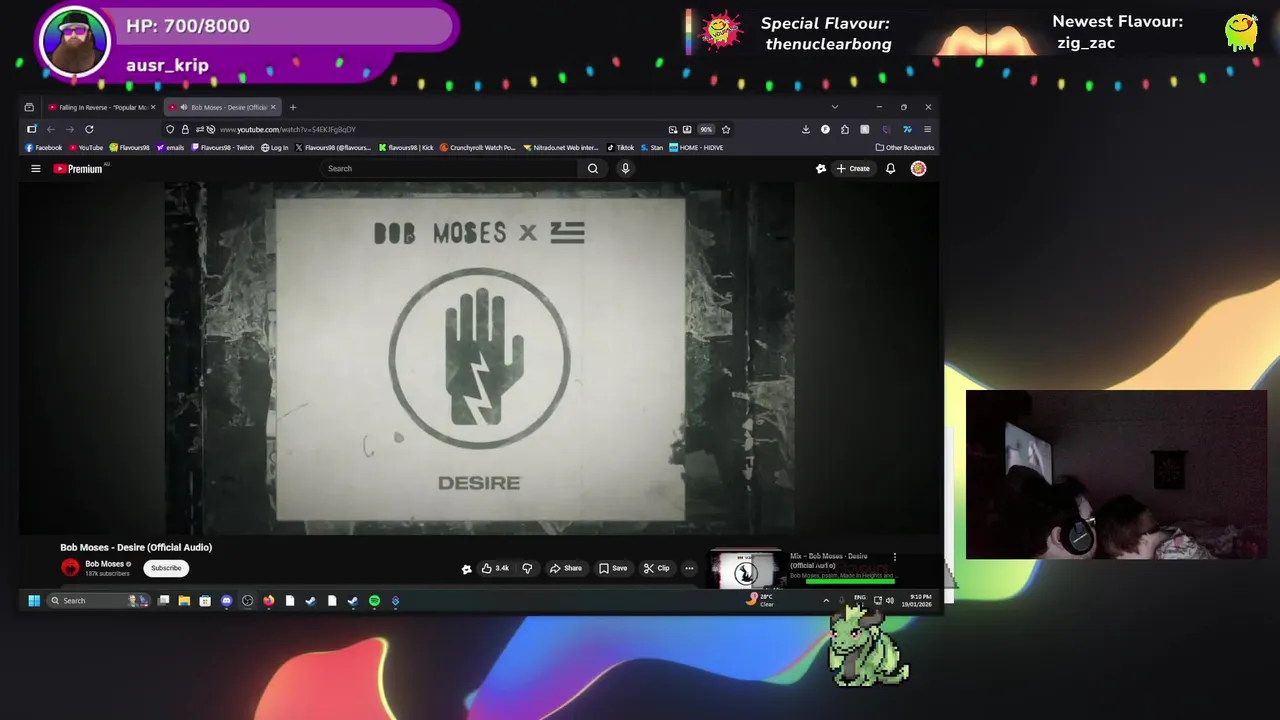Screen dimensions: 1280x720
Task: Open the taskbar clock and date
Action: (916, 601)
